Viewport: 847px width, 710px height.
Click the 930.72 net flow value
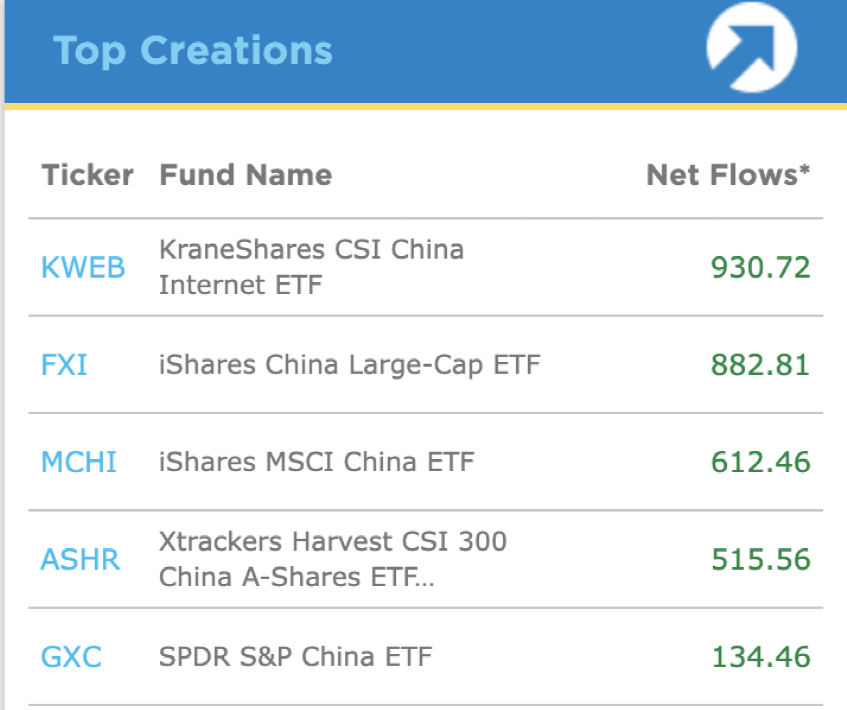pyautogui.click(x=760, y=268)
